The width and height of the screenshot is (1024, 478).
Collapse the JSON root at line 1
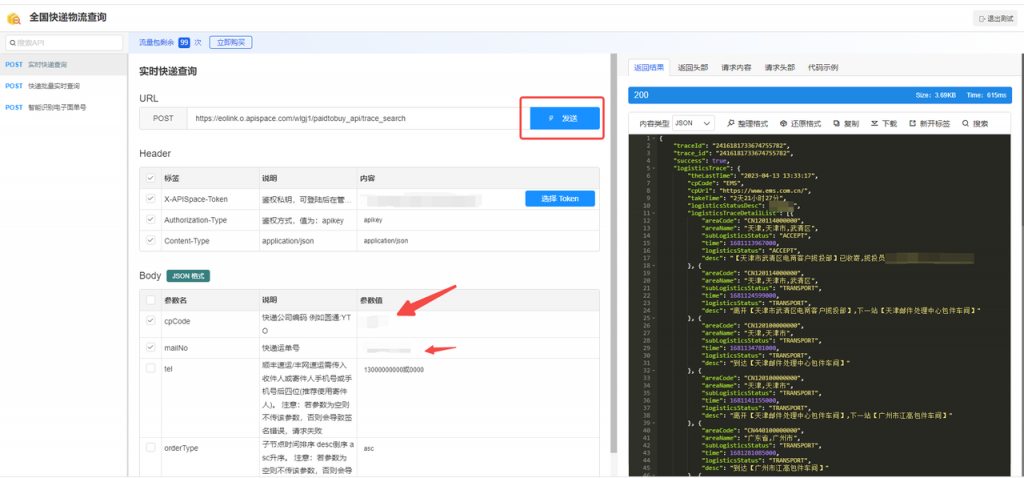[656, 138]
